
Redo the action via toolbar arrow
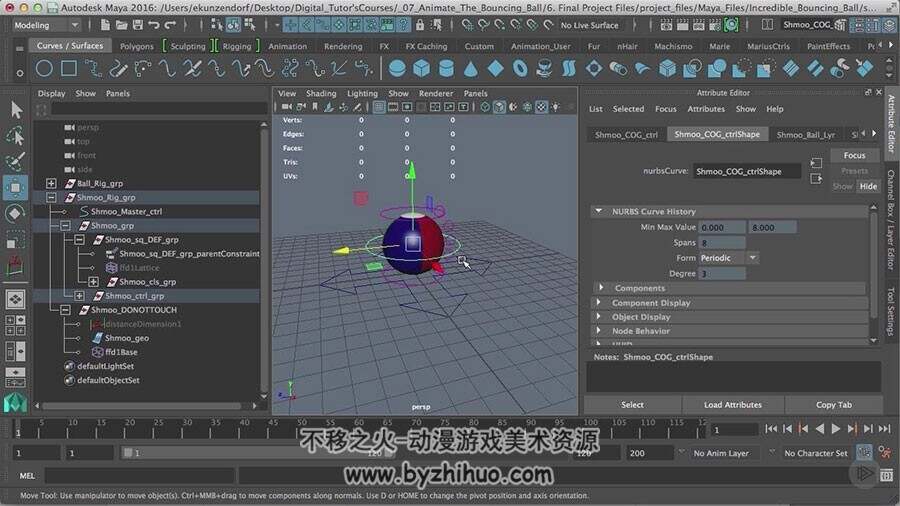tap(170, 25)
